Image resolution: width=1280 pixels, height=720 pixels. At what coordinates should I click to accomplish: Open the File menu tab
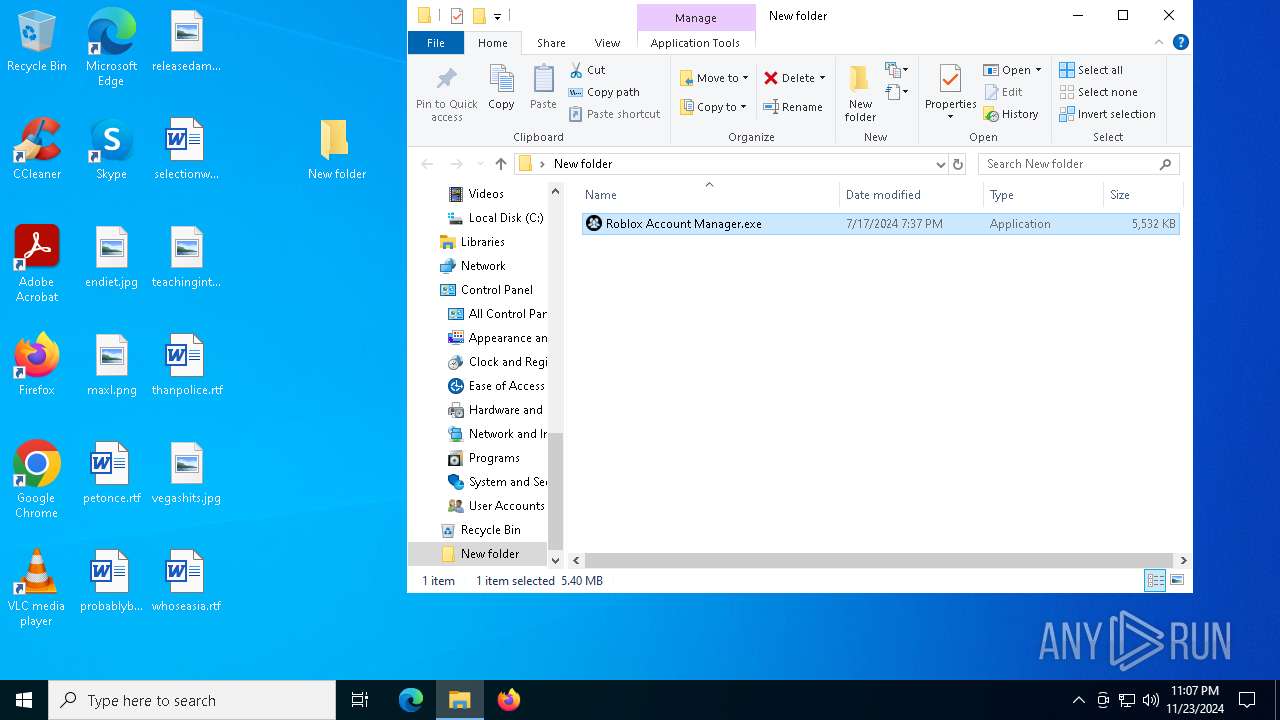click(436, 43)
